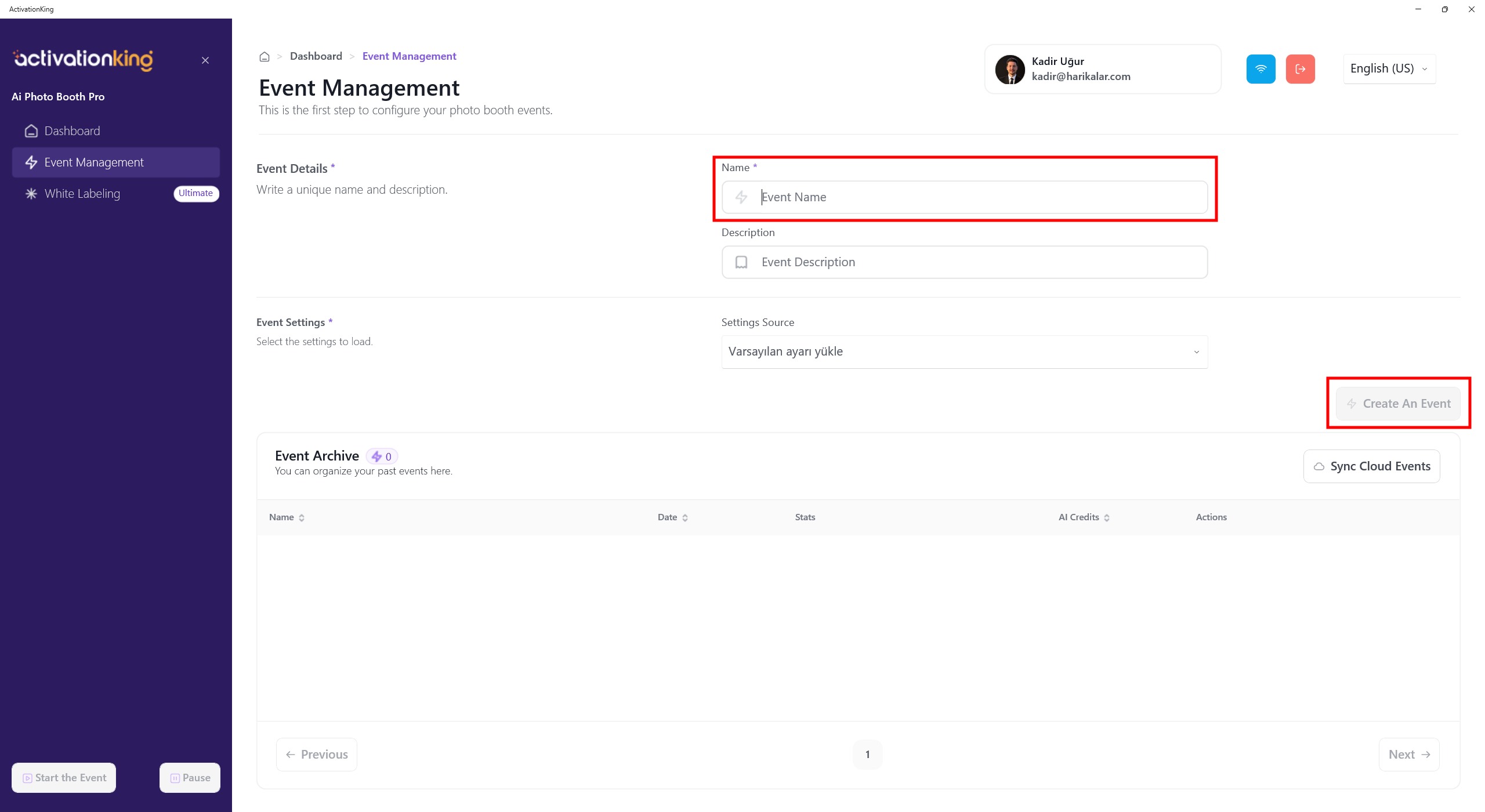Click the Sync Cloud Events button
The width and height of the screenshot is (1485, 812).
pos(1371,466)
